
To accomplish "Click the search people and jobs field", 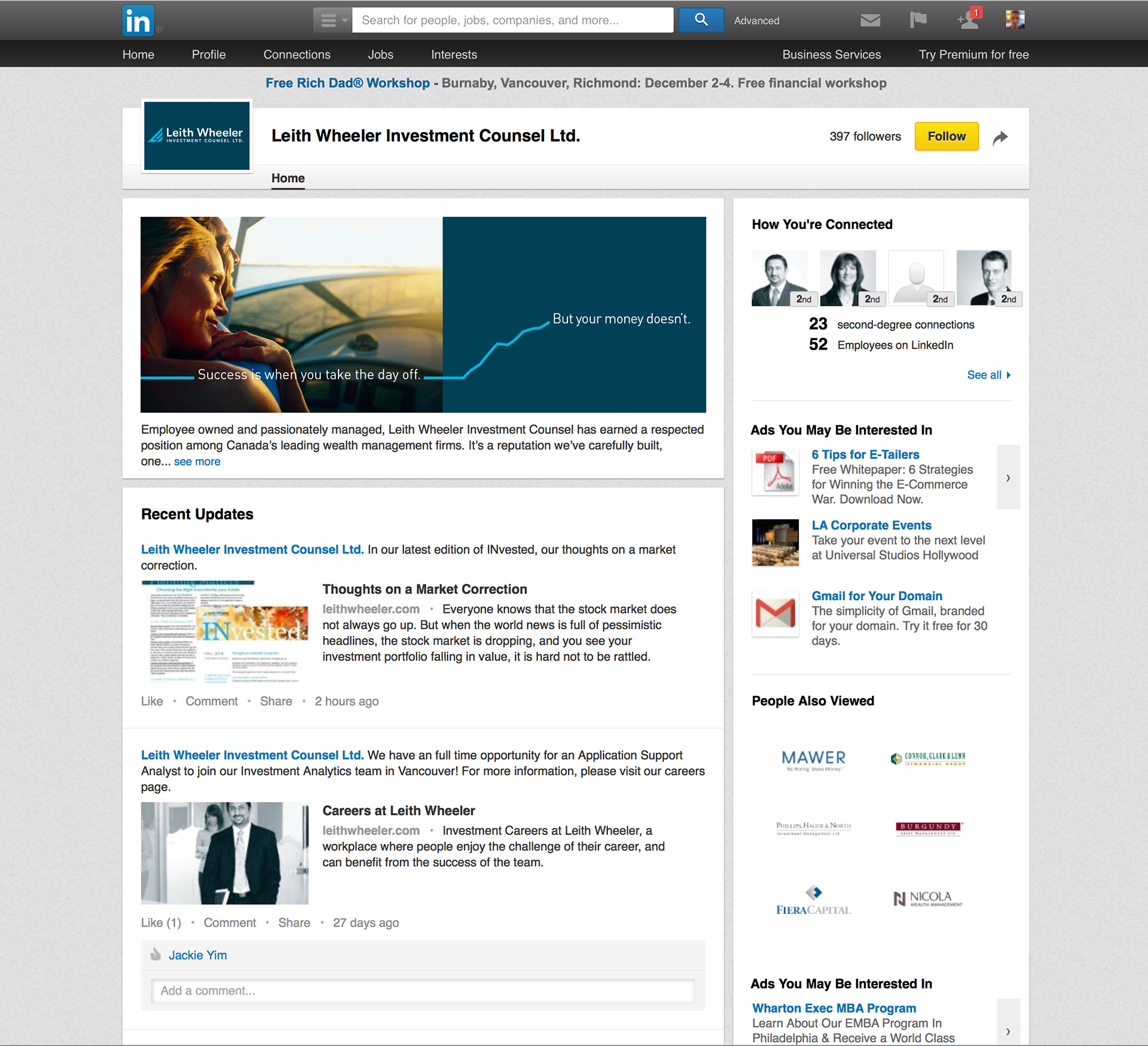I will 512,20.
